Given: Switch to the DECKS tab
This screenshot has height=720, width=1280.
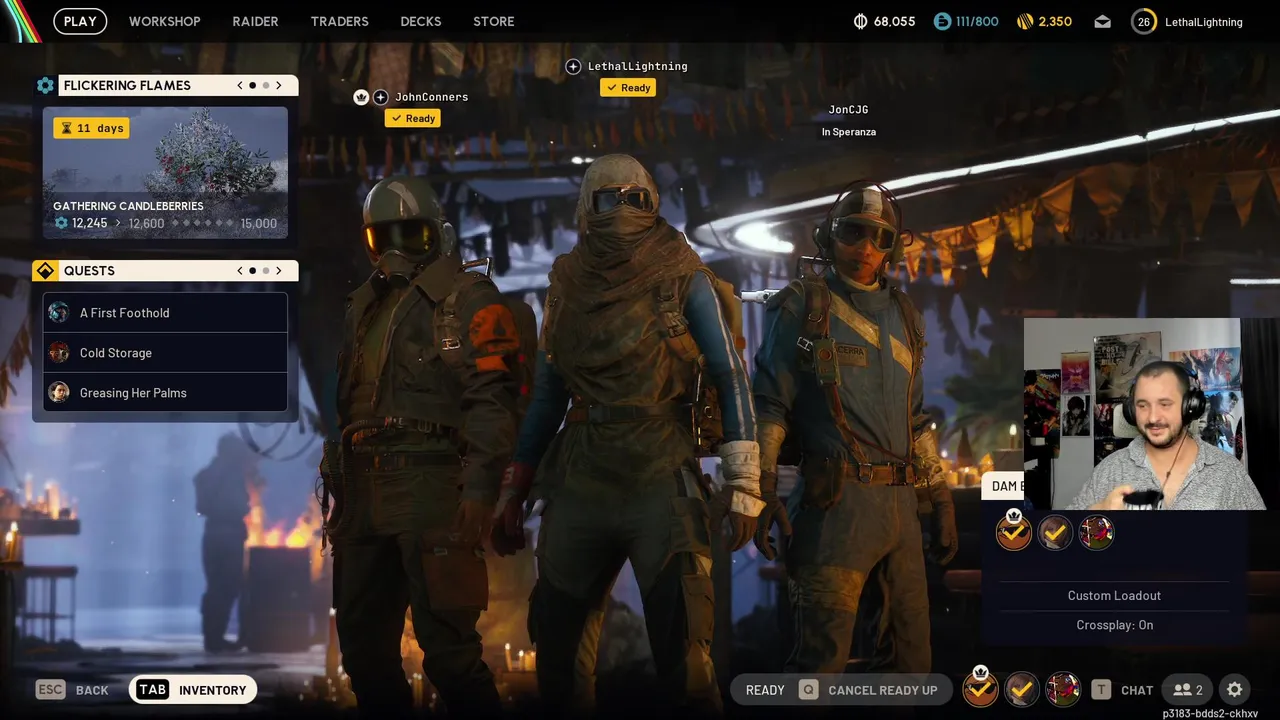Looking at the screenshot, I should pyautogui.click(x=421, y=21).
